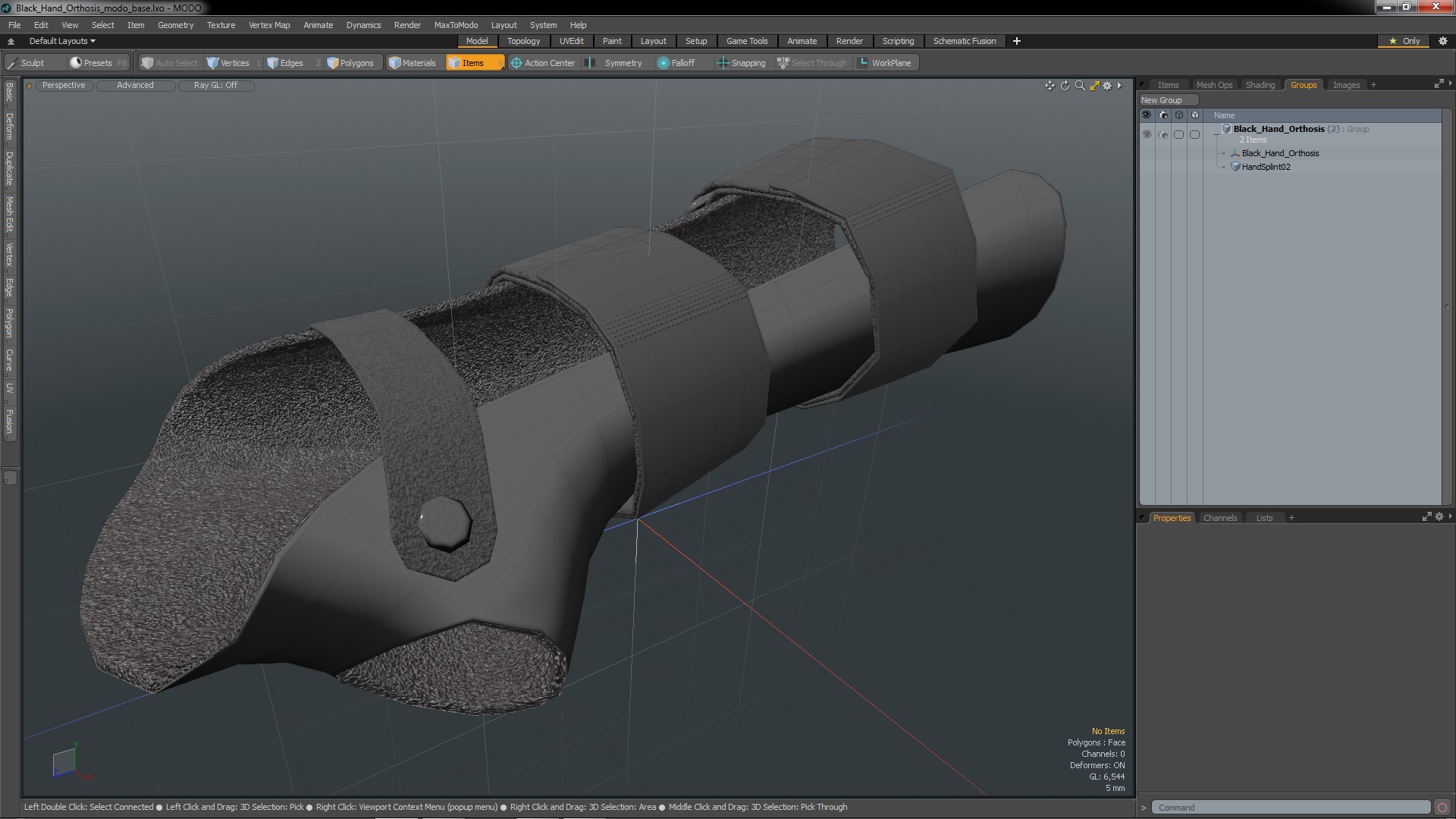The height and width of the screenshot is (819, 1456).
Task: Click the Falloff tool icon
Action: pyautogui.click(x=662, y=62)
